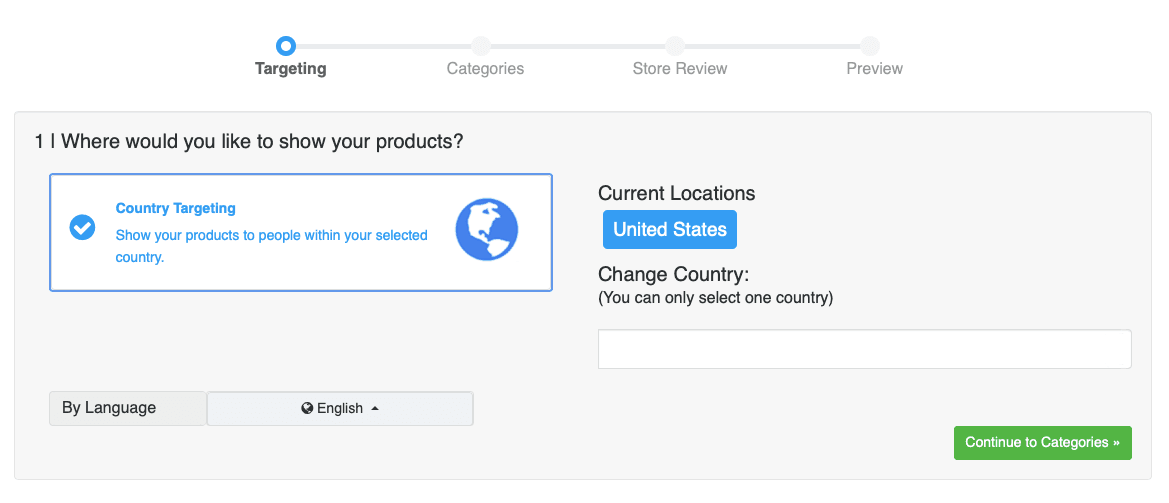
Task: Click progress bar between Targeting and Categories
Action: pyautogui.click(x=383, y=46)
